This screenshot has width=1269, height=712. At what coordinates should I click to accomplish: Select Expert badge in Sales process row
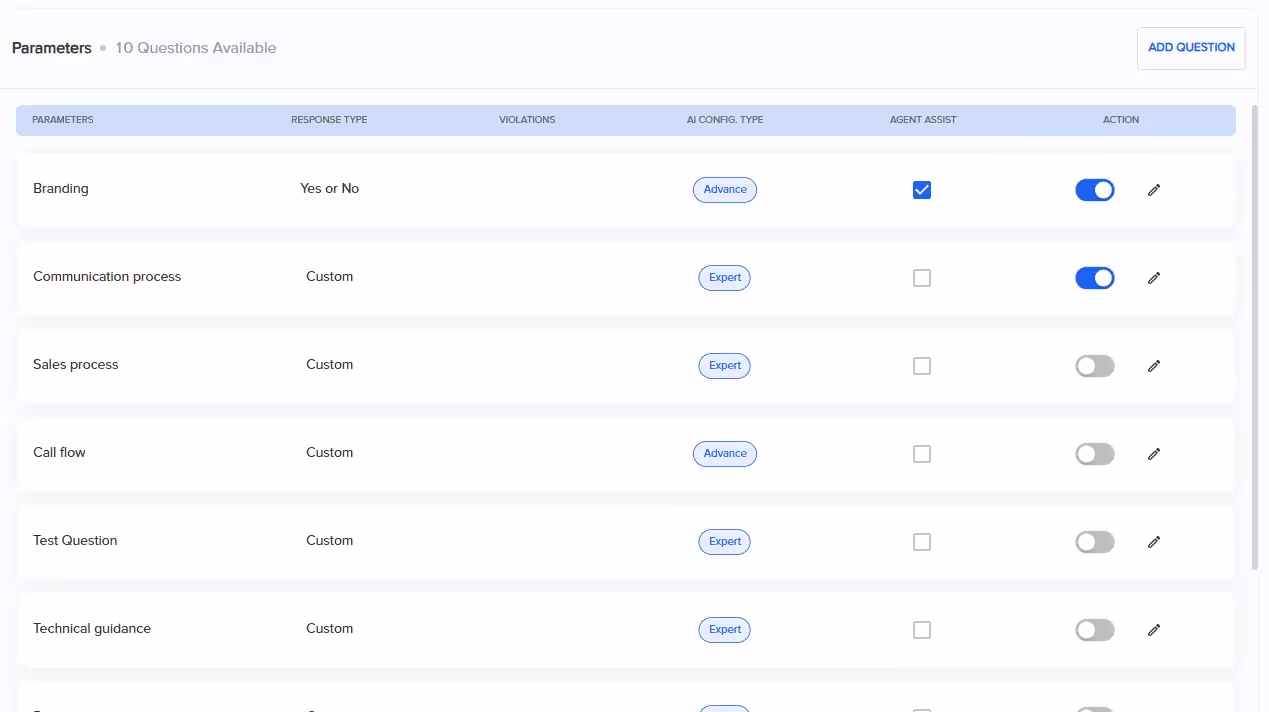point(725,366)
